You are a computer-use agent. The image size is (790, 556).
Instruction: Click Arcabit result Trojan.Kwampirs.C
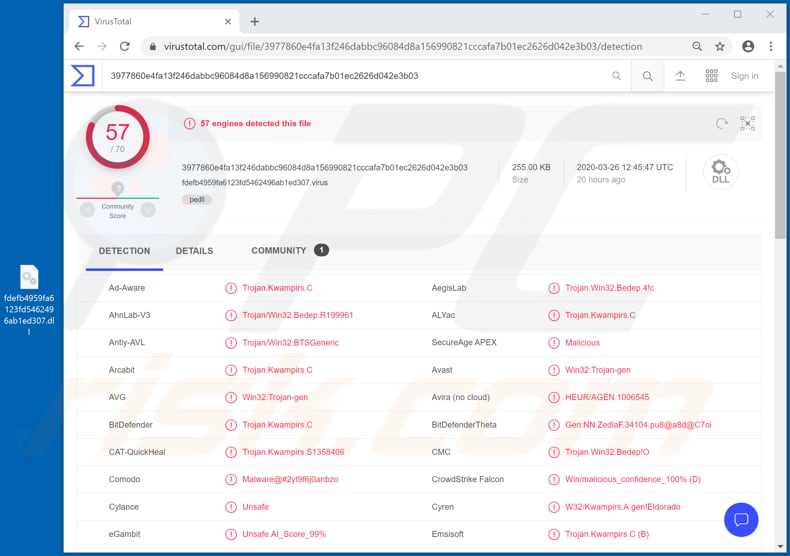click(277, 370)
